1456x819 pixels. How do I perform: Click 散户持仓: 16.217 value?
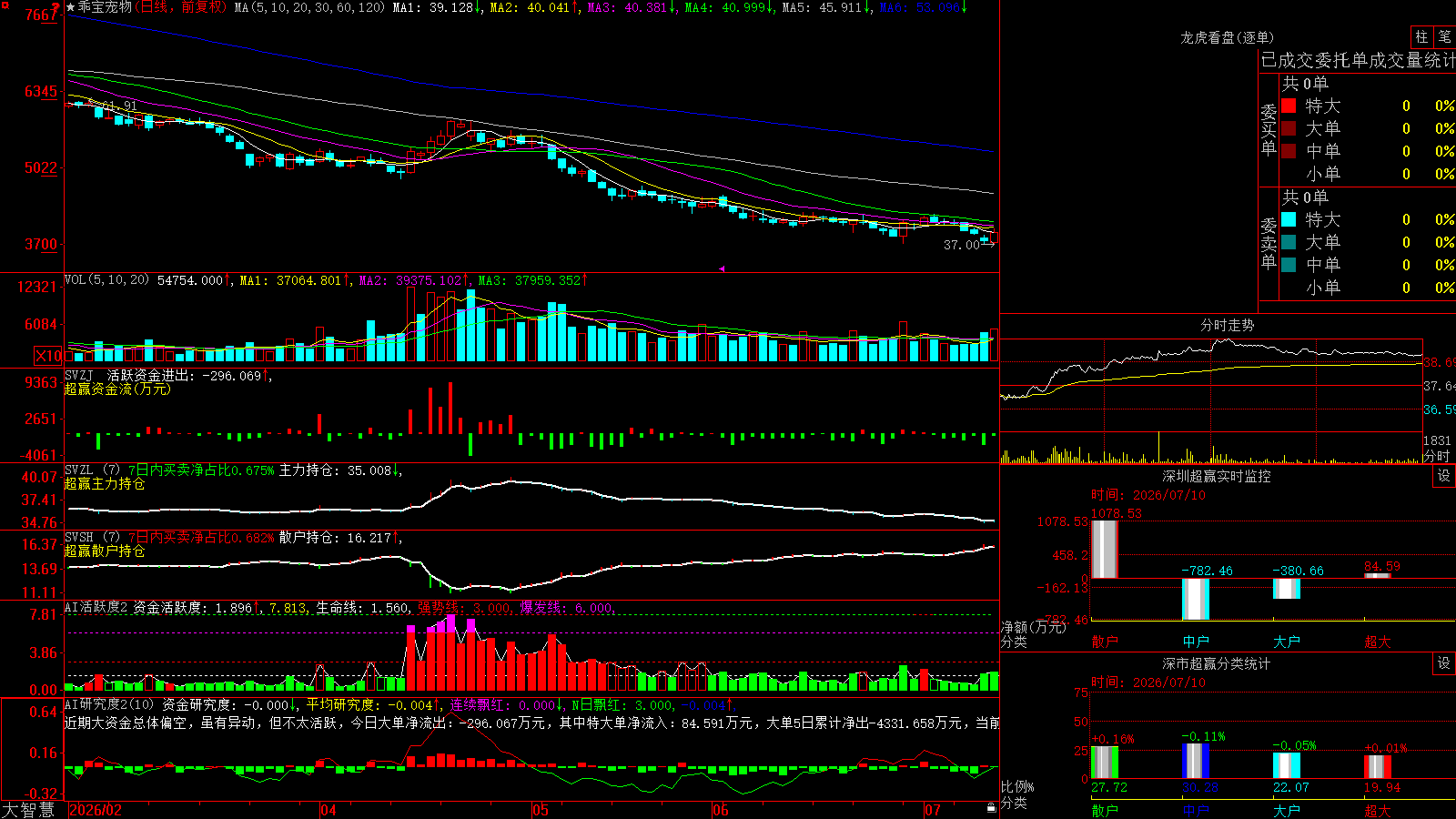click(x=340, y=538)
